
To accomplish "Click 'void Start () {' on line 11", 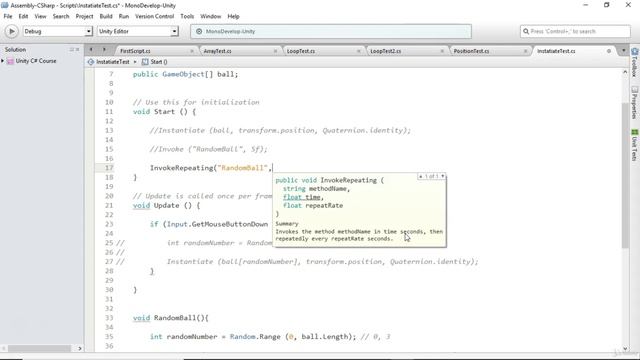I will 164,112.
